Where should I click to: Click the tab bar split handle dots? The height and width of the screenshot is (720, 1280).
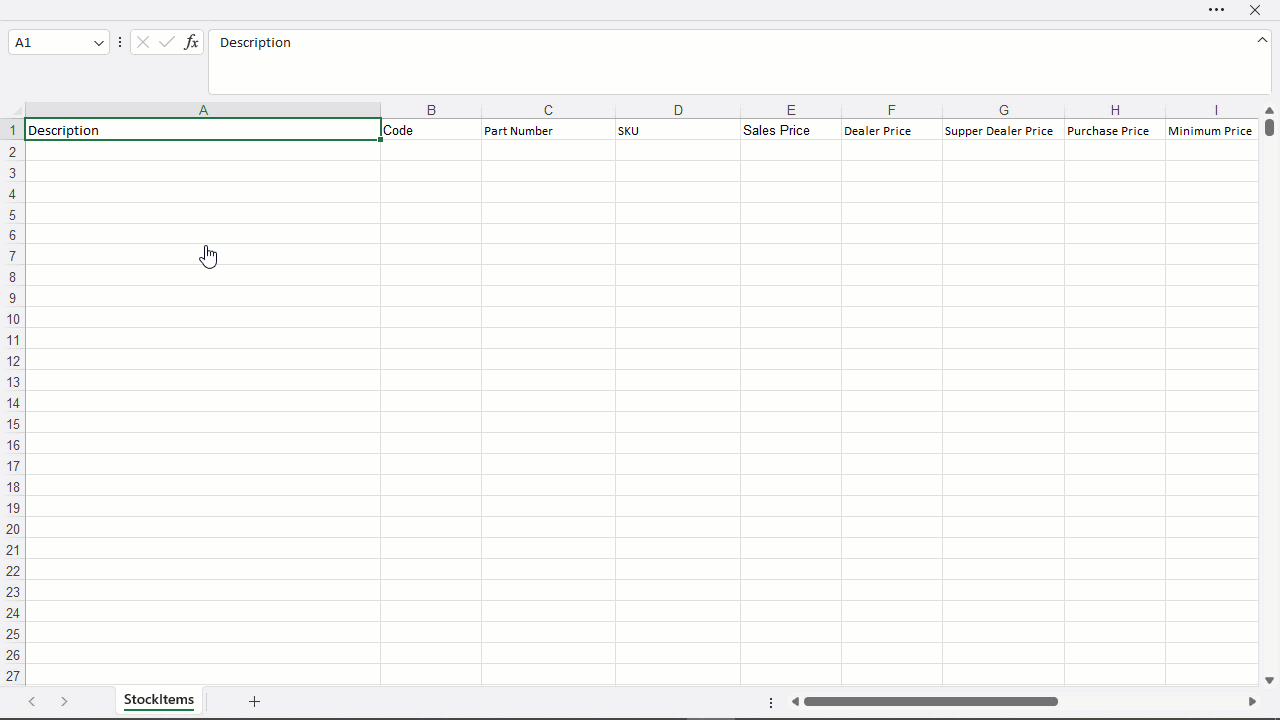[x=770, y=702]
